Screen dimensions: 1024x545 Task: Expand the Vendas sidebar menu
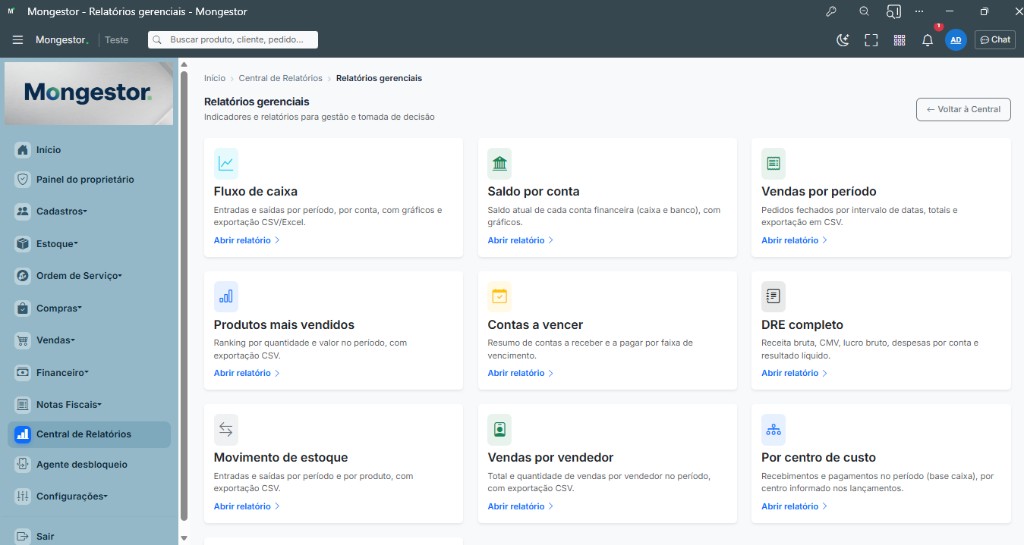coord(89,340)
